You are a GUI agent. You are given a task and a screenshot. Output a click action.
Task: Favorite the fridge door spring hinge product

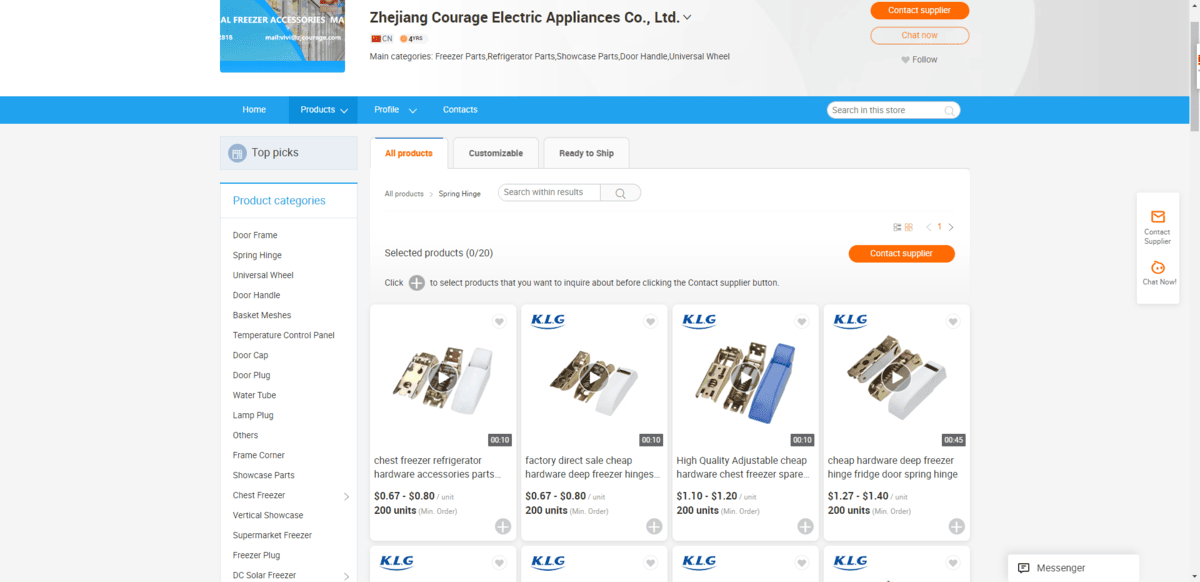tap(953, 322)
